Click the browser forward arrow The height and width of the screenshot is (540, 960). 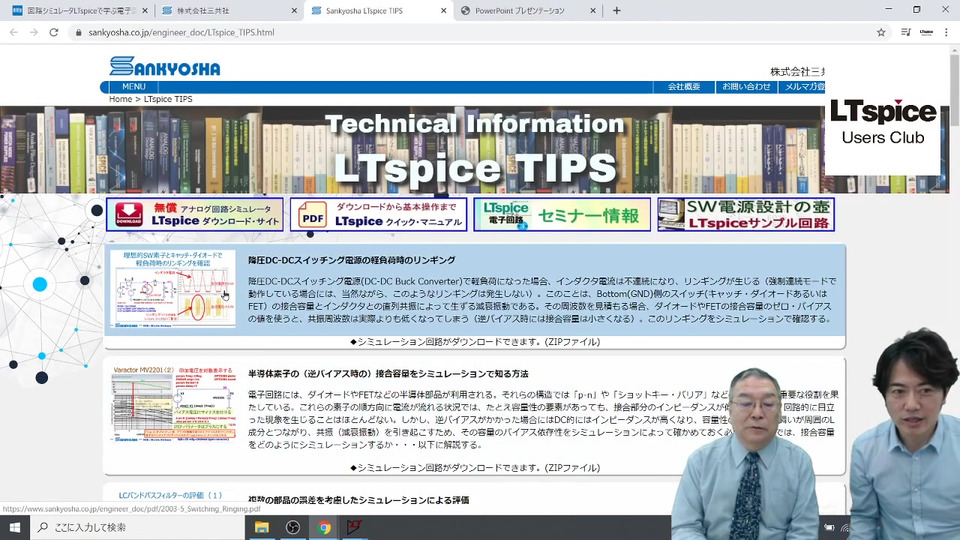[x=34, y=32]
